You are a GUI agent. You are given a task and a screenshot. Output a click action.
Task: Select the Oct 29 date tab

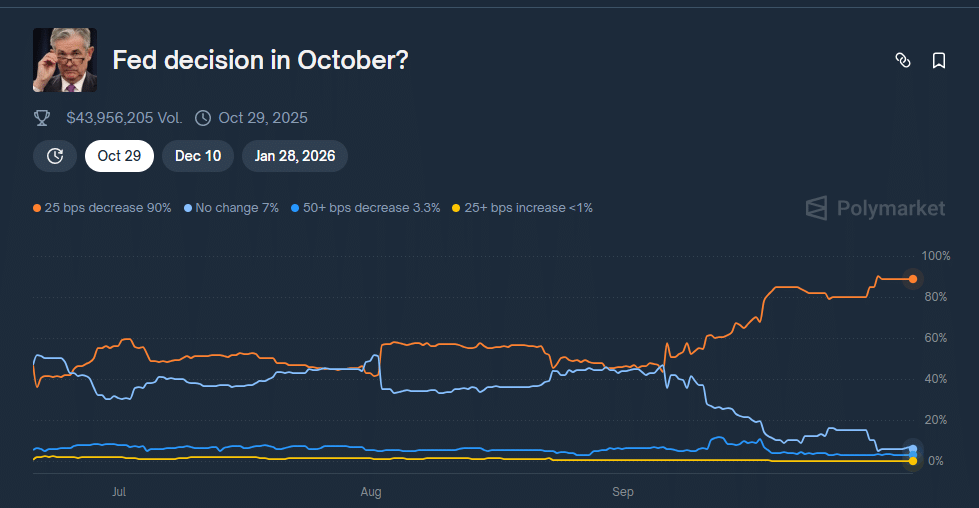(119, 156)
